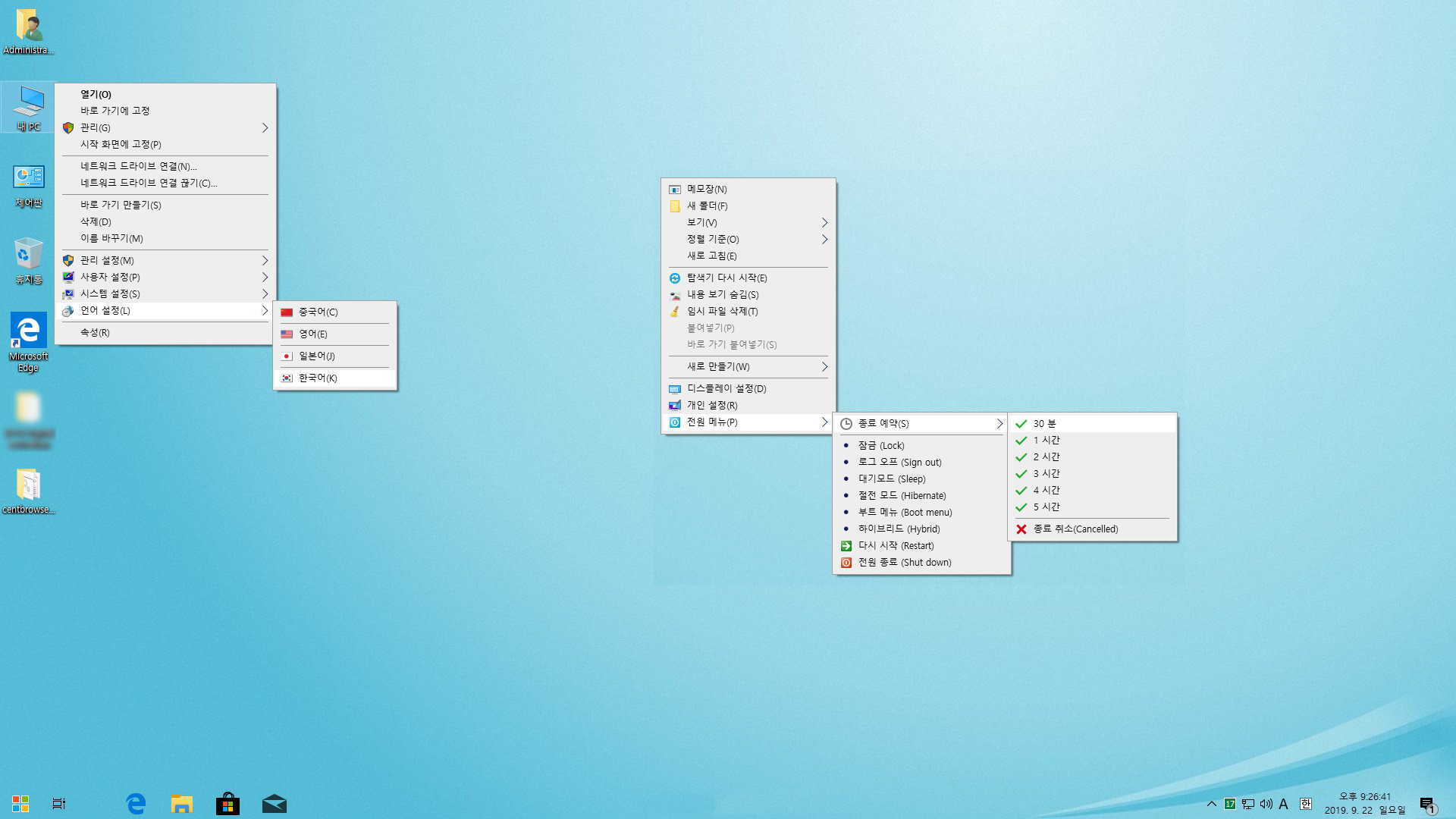The image size is (1456, 819).
Task: Click 네트워크 드라이브 연결(N)...
Action: 165,166
